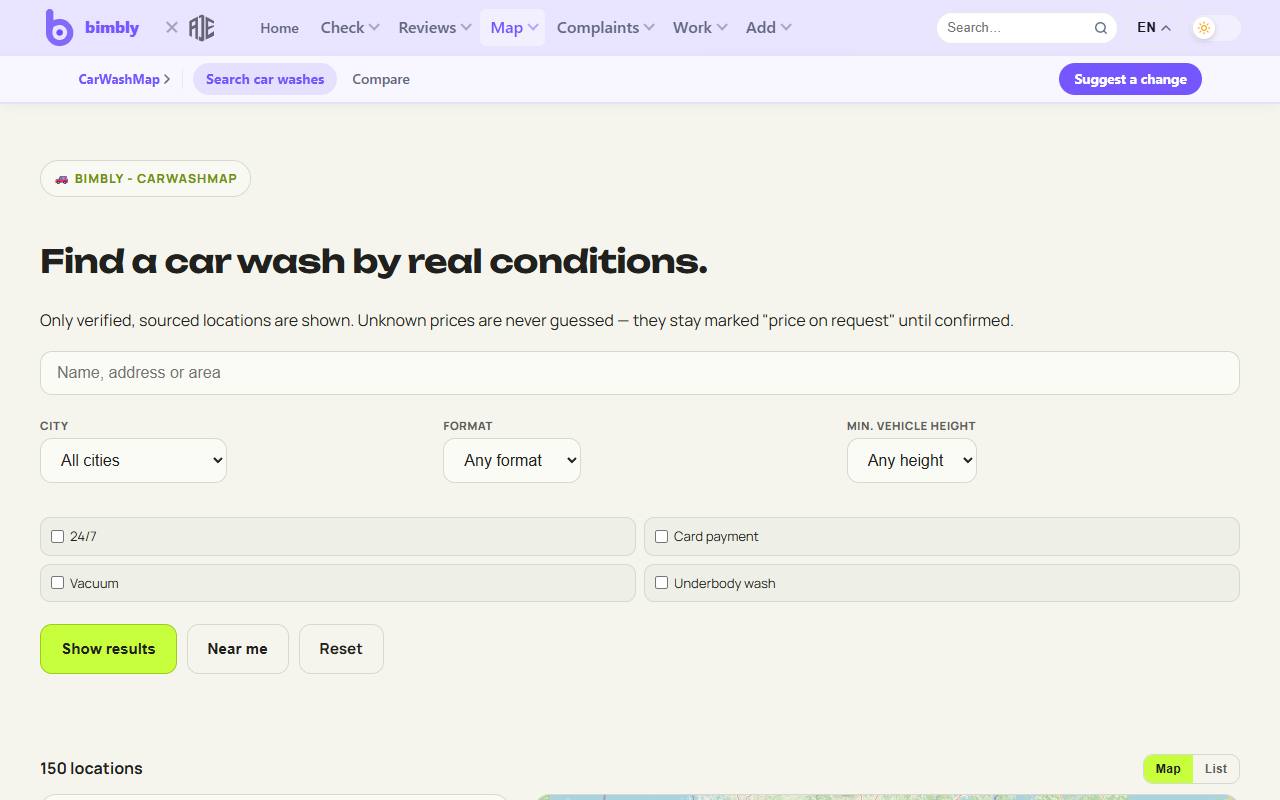The width and height of the screenshot is (1280, 800).
Task: Switch results view to Map
Action: click(x=1168, y=769)
